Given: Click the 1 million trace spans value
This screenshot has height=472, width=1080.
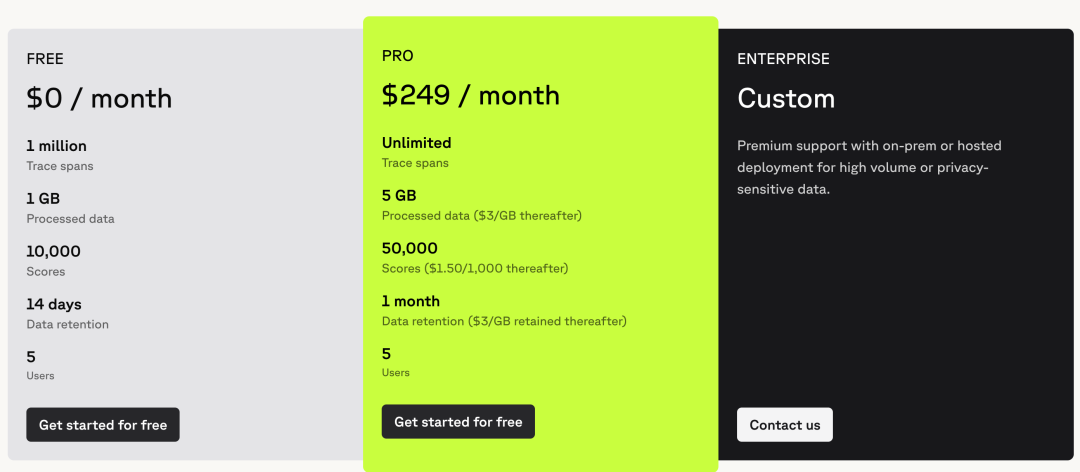Looking at the screenshot, I should coord(57,146).
